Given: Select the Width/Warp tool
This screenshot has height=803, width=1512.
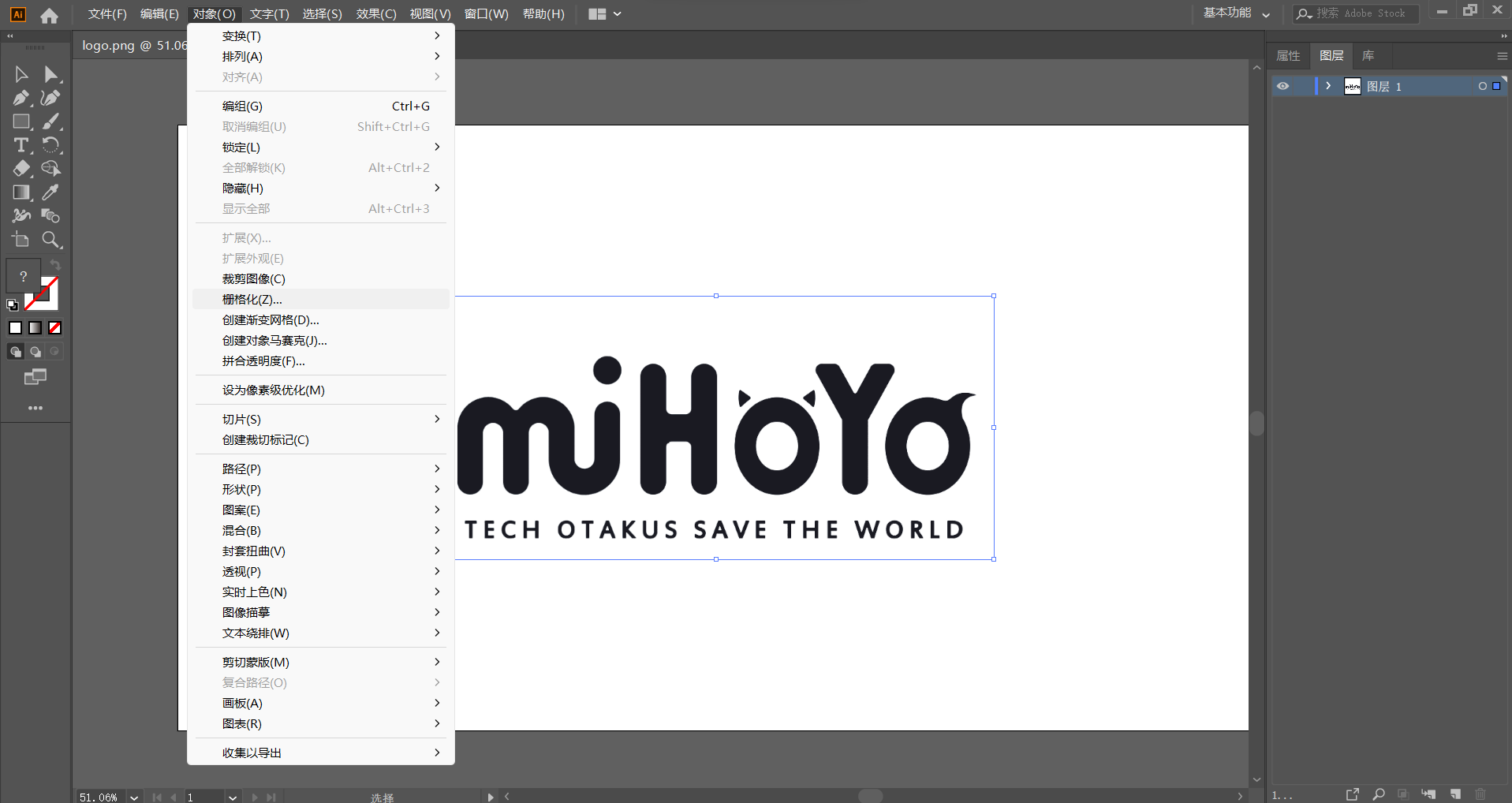Looking at the screenshot, I should [x=21, y=216].
